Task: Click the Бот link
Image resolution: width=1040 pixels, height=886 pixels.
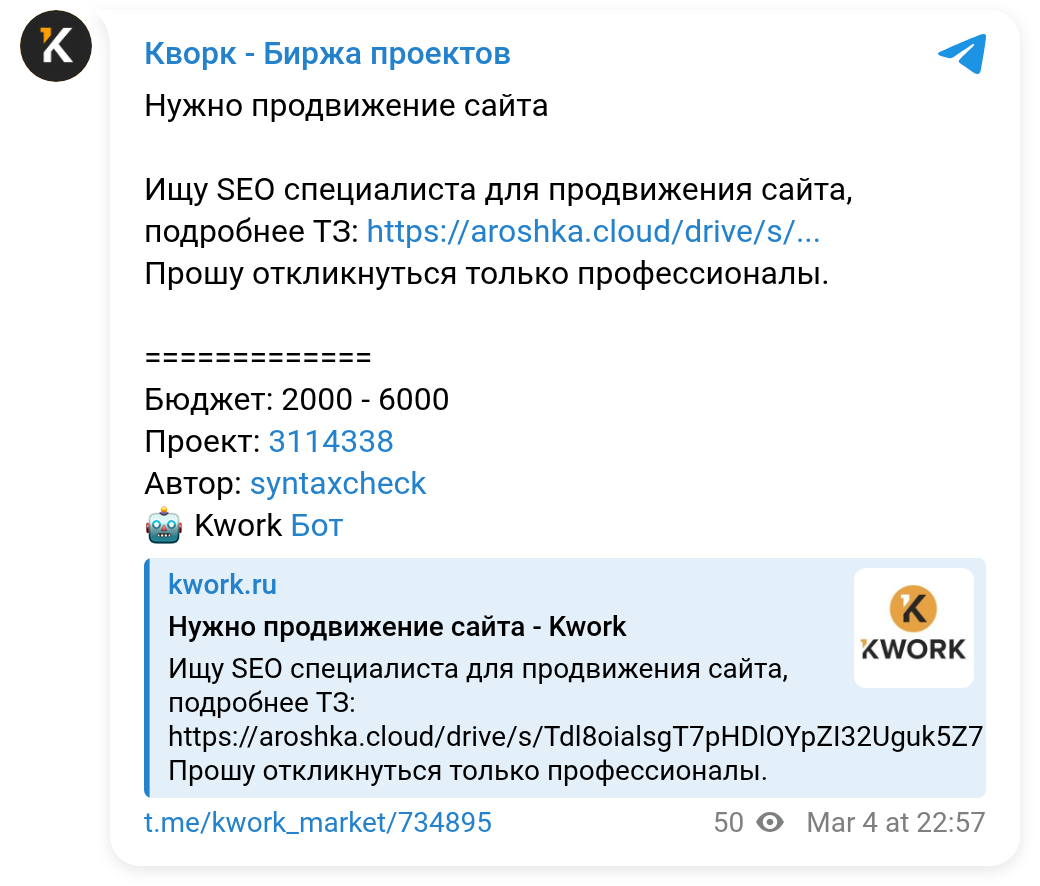Action: point(316,526)
